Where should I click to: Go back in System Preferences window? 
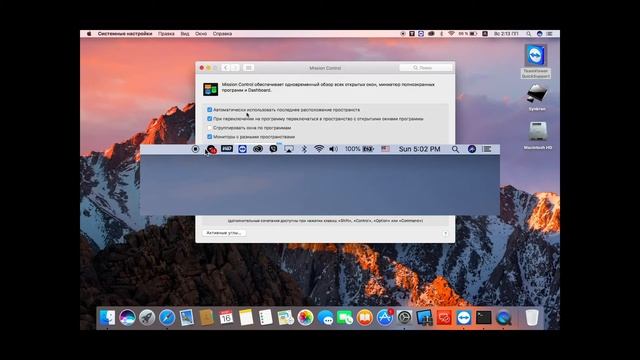[x=226, y=68]
